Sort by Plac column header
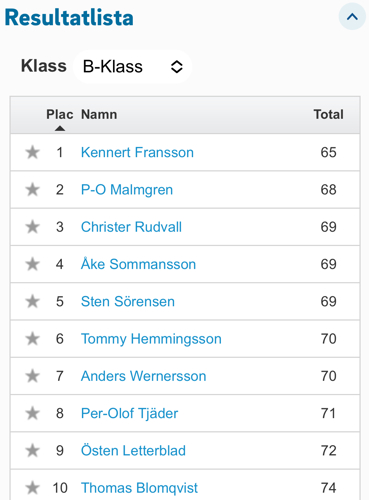 point(60,114)
